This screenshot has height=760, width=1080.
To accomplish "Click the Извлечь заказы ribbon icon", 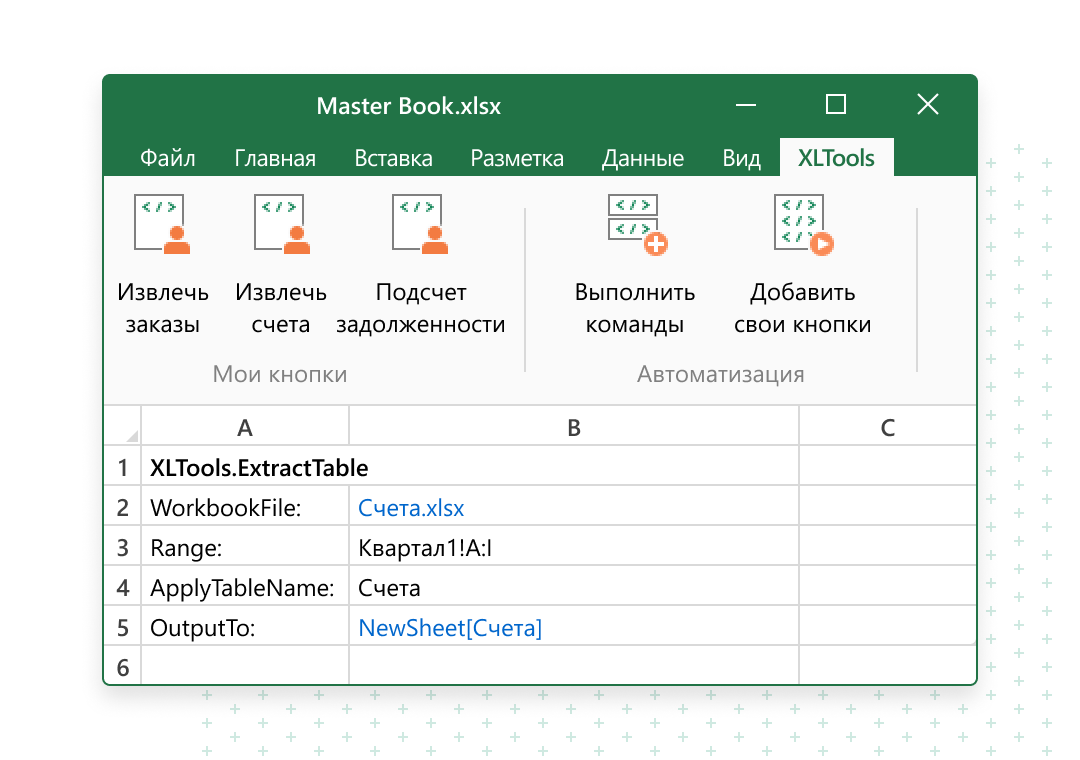I will pyautogui.click(x=162, y=225).
